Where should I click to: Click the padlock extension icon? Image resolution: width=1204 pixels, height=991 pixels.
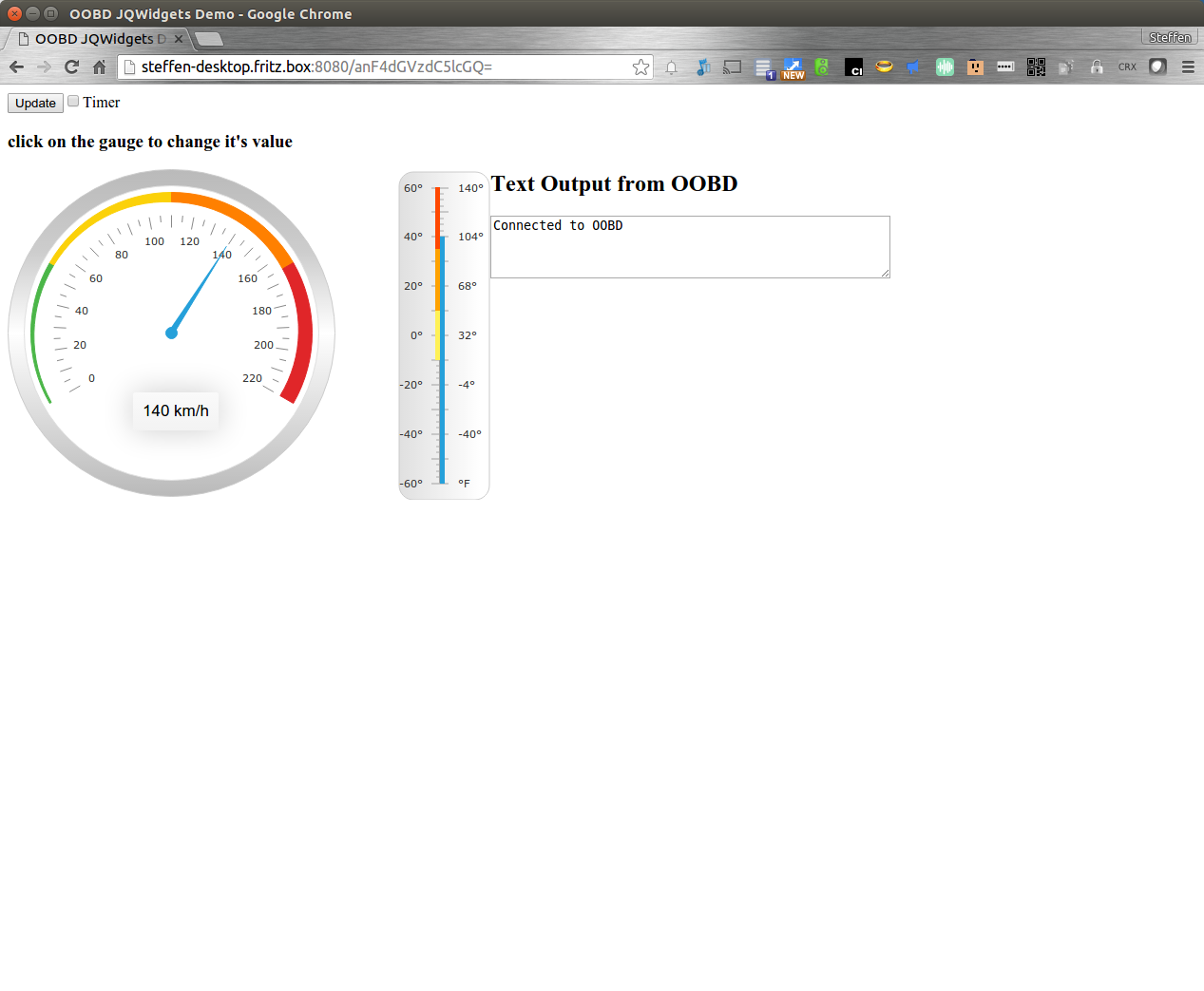click(x=1097, y=67)
